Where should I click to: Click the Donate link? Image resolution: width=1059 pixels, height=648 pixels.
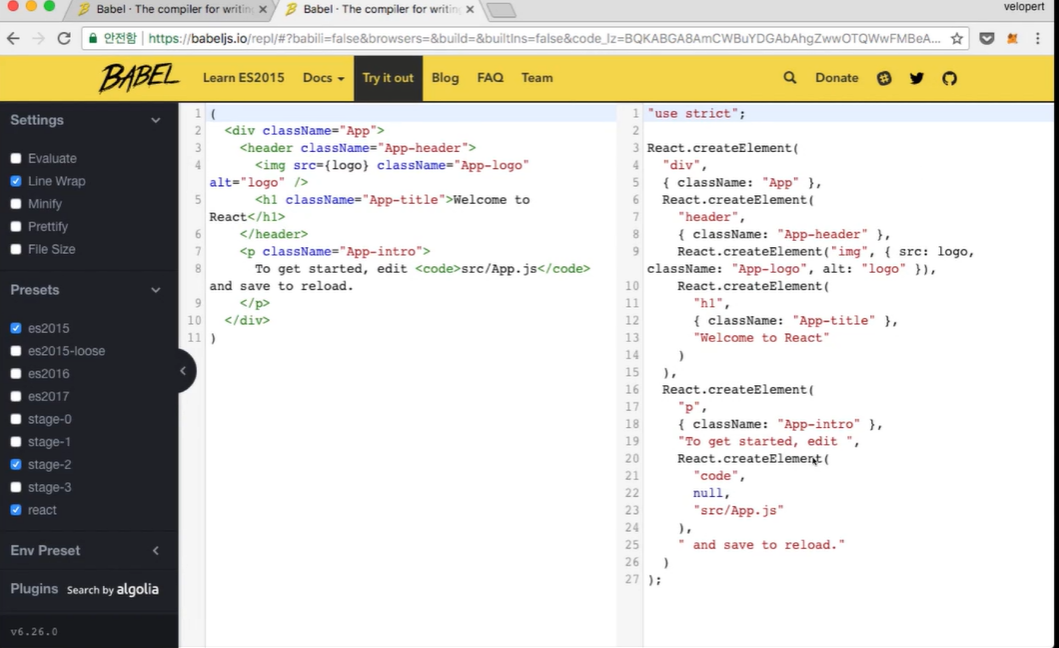click(x=837, y=78)
